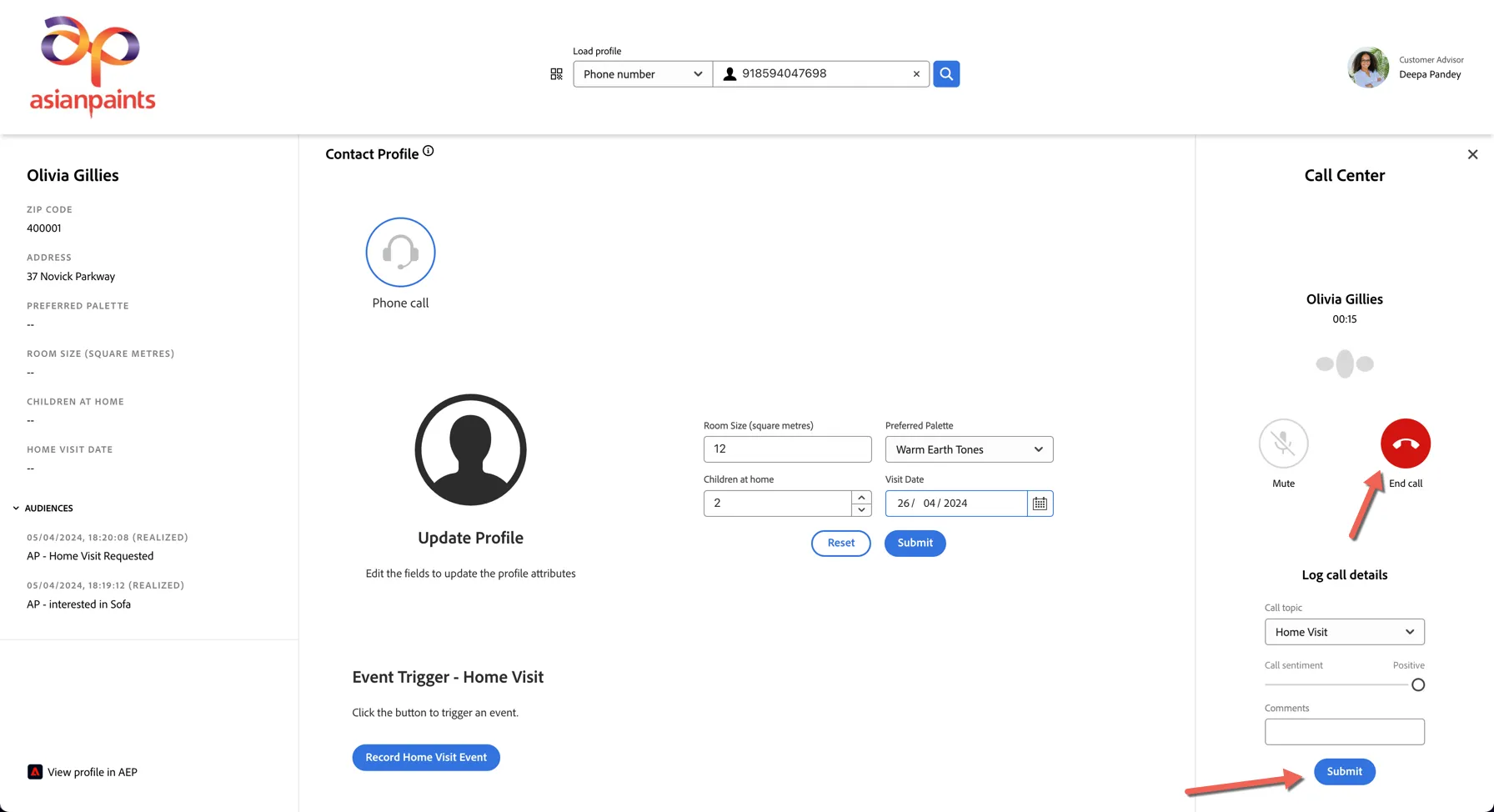Select AP - Home Visit Requested audience
1494x812 pixels.
coord(90,556)
